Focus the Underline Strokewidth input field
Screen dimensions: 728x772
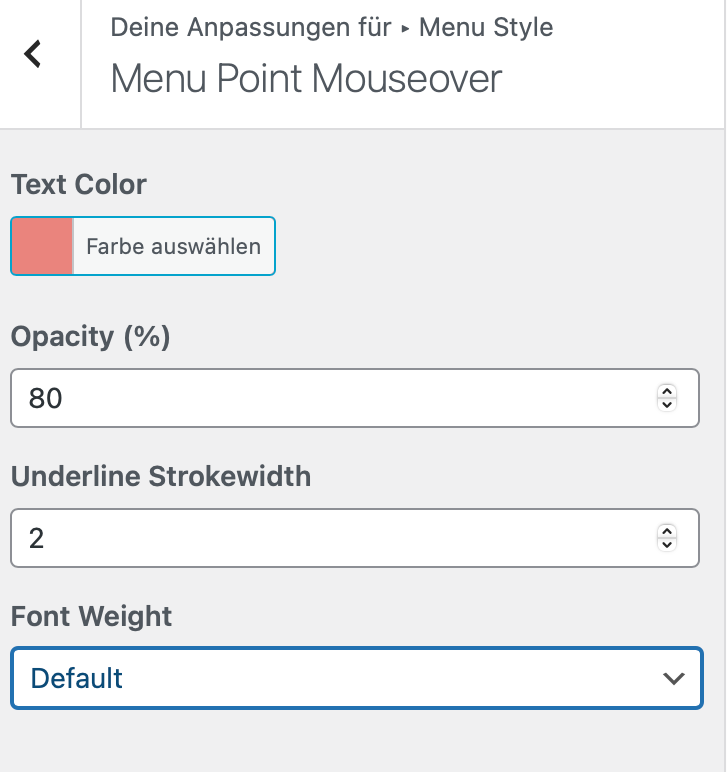tap(330, 539)
